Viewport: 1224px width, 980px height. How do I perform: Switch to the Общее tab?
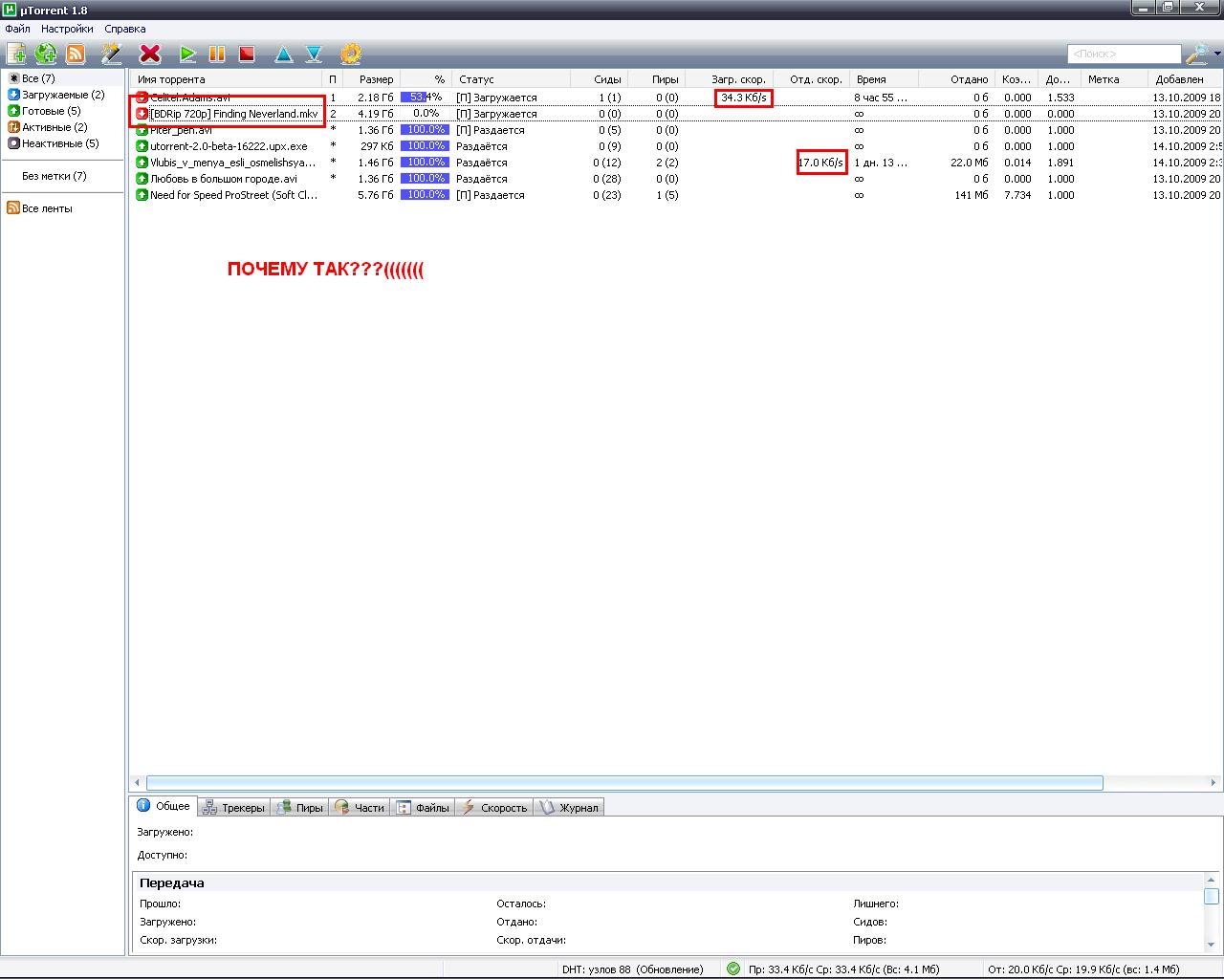click(x=164, y=806)
